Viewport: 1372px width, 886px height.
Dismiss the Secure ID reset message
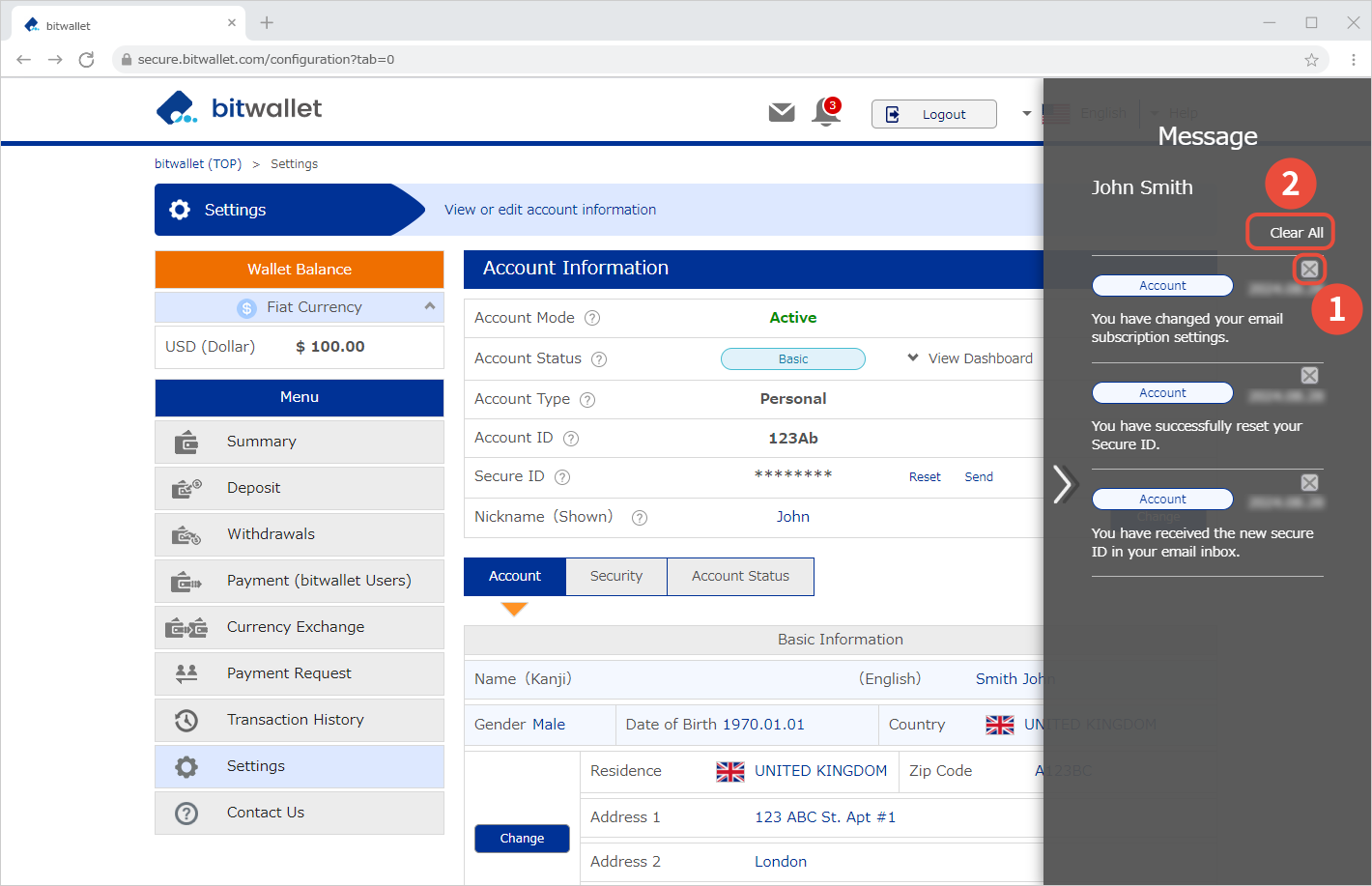1309,376
